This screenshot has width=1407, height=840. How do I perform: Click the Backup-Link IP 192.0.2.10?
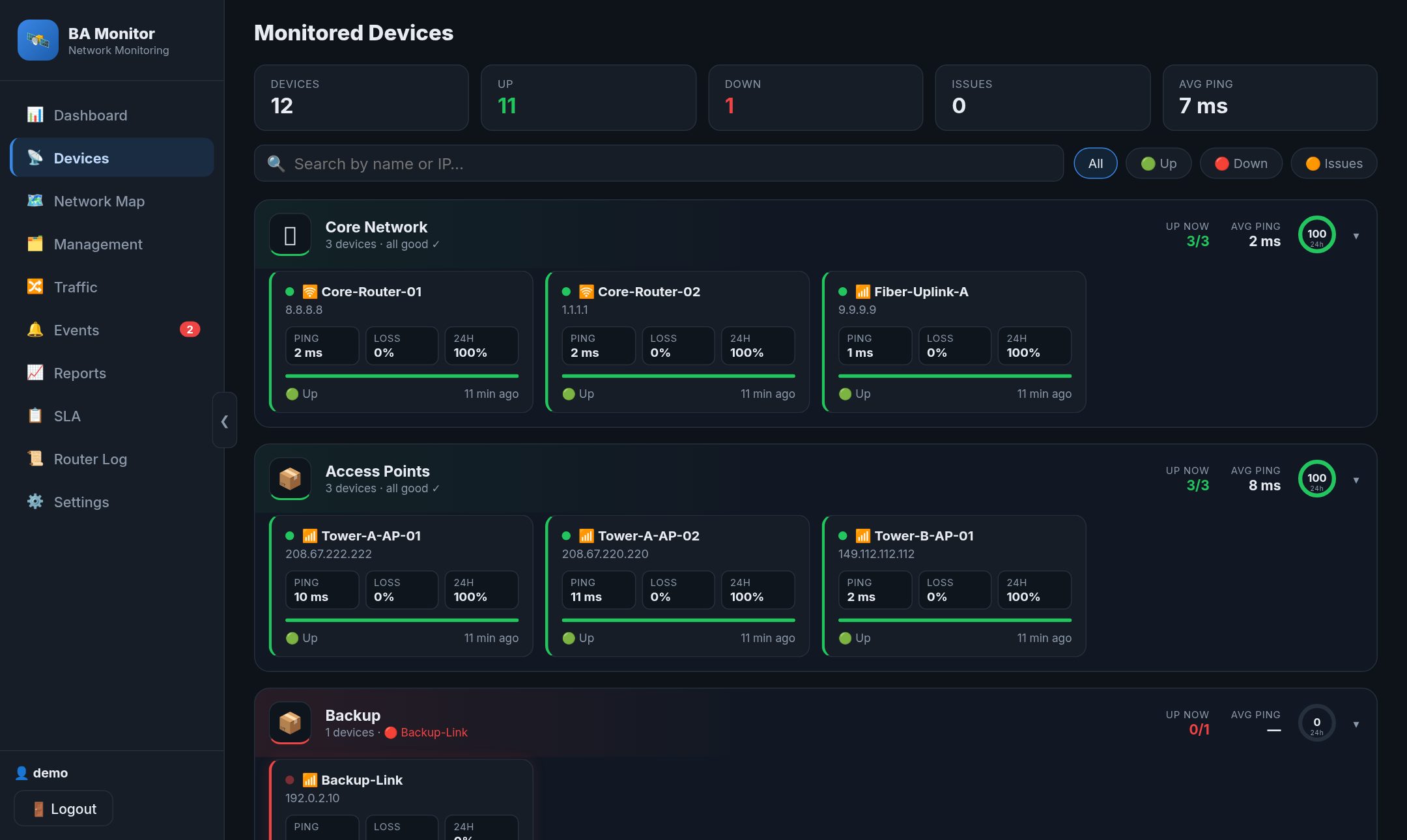coord(312,798)
